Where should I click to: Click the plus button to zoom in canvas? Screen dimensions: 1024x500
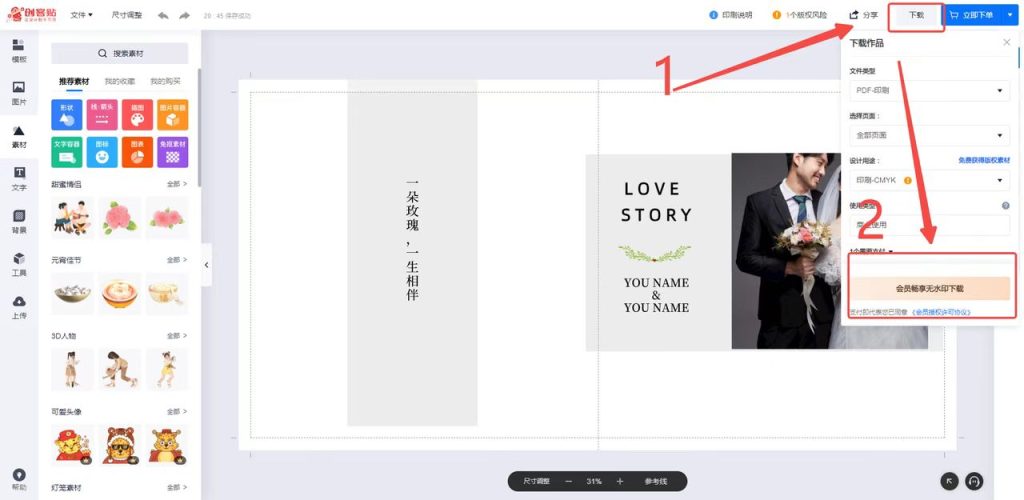coord(620,481)
